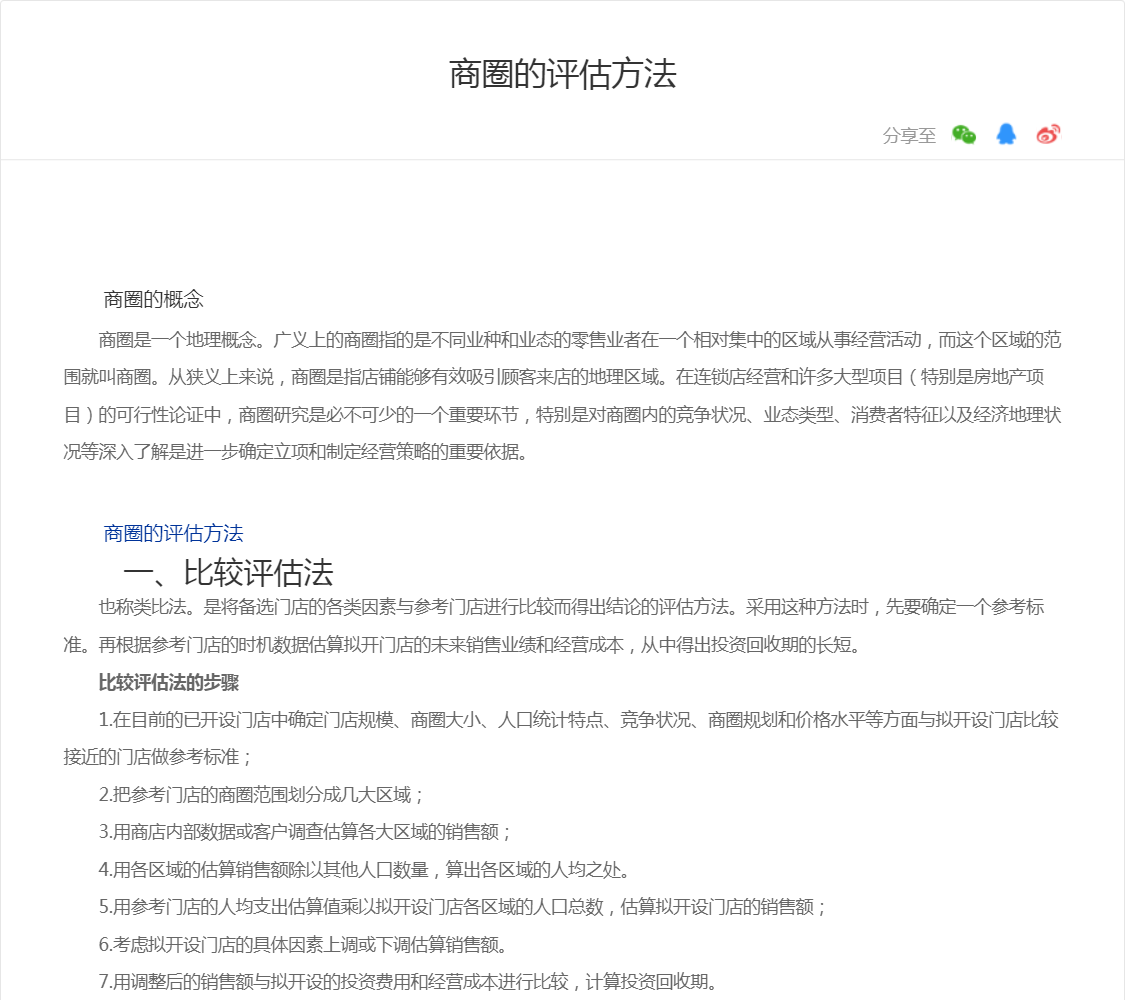The image size is (1125, 1000).
Task: Share the article to QQ
Action: pos(1006,134)
